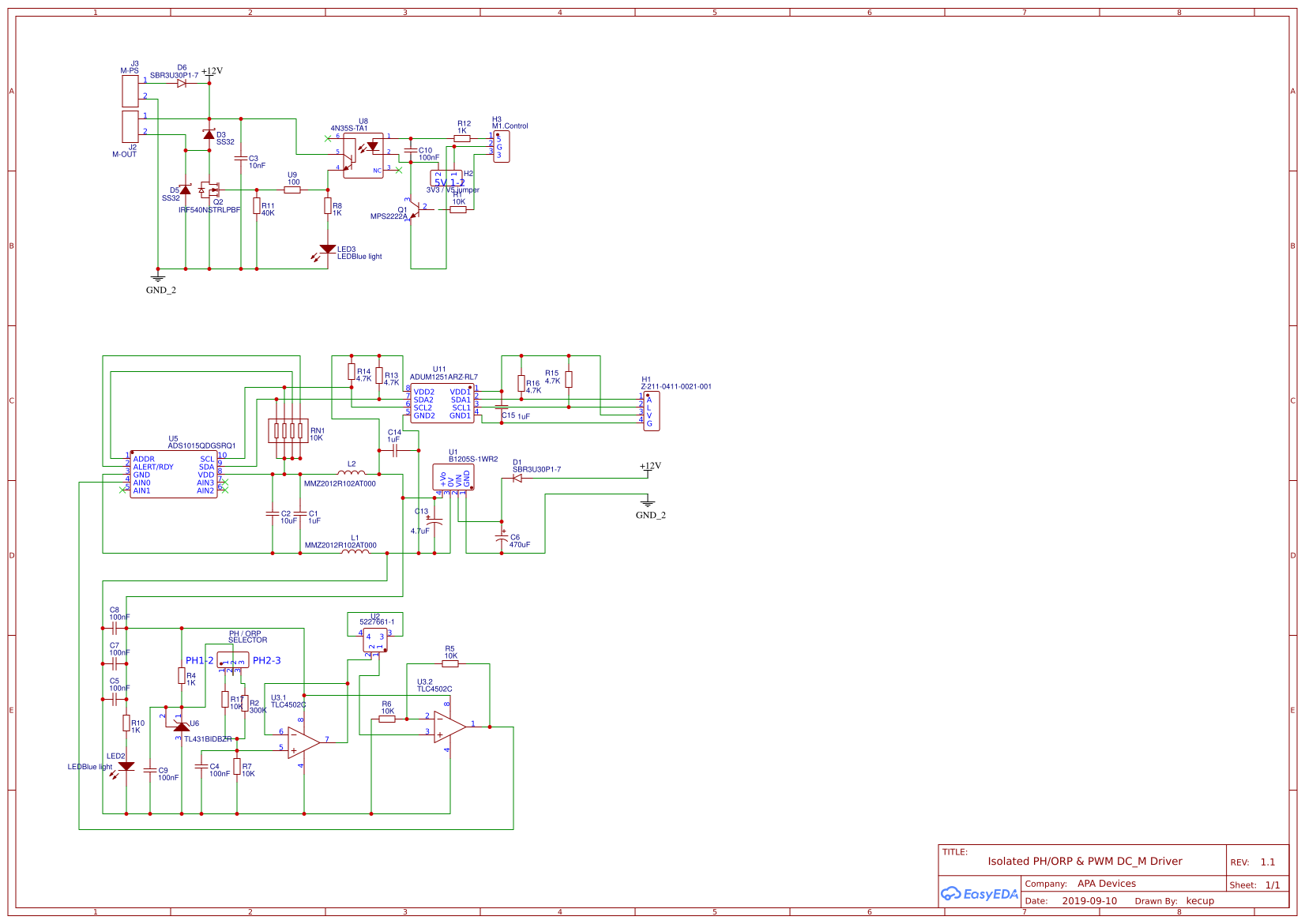Select shunt regulator U6 TL431BIDBZR
Viewport: 1305px width, 924px height.
(180, 727)
